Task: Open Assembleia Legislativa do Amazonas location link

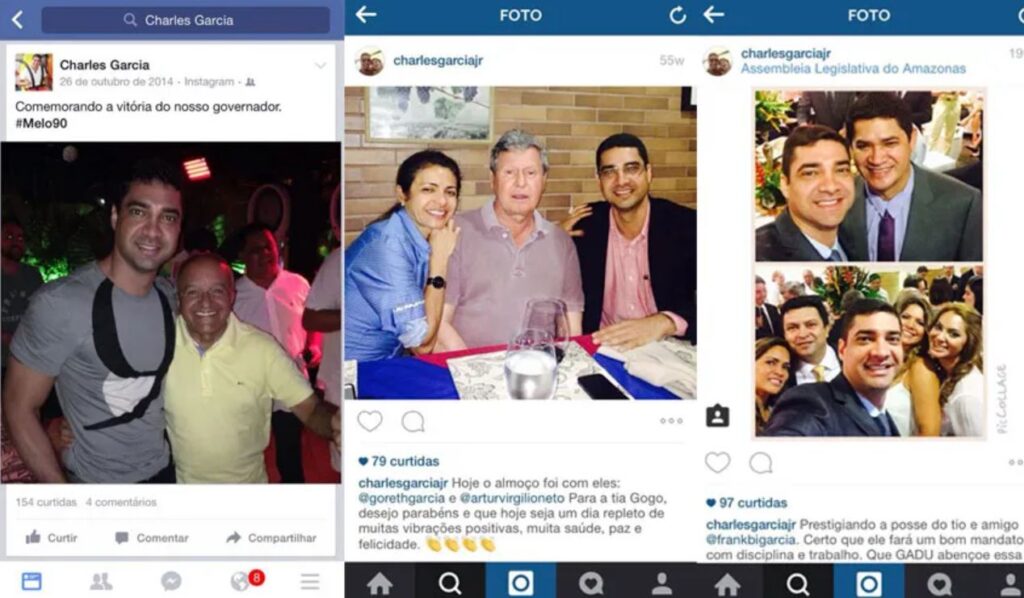Action: 853,69
